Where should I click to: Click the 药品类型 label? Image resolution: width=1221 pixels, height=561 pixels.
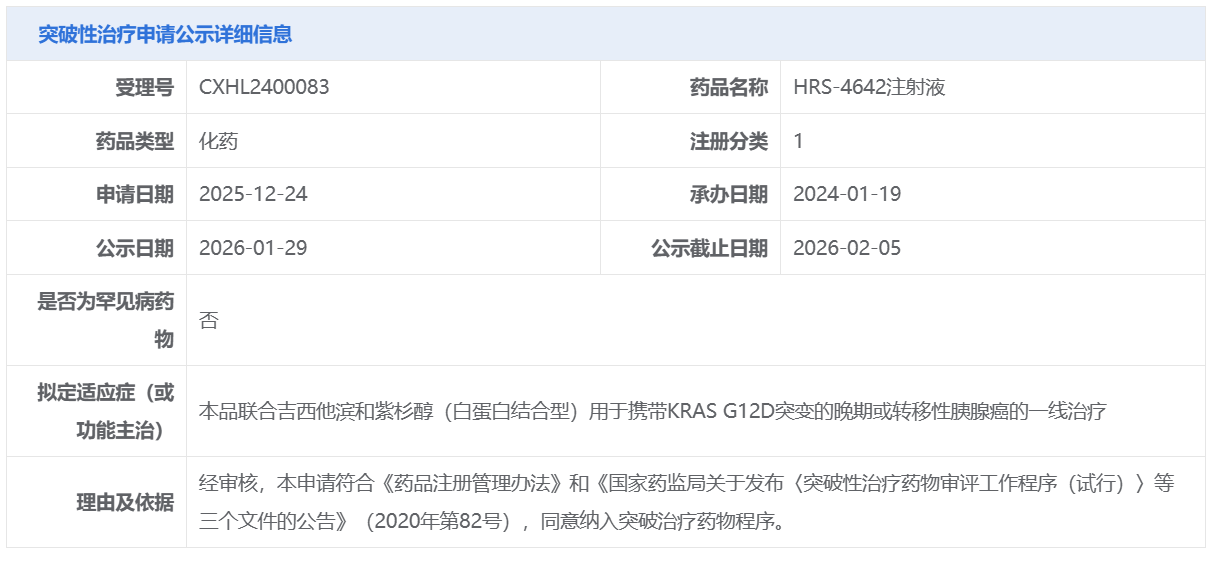point(134,141)
